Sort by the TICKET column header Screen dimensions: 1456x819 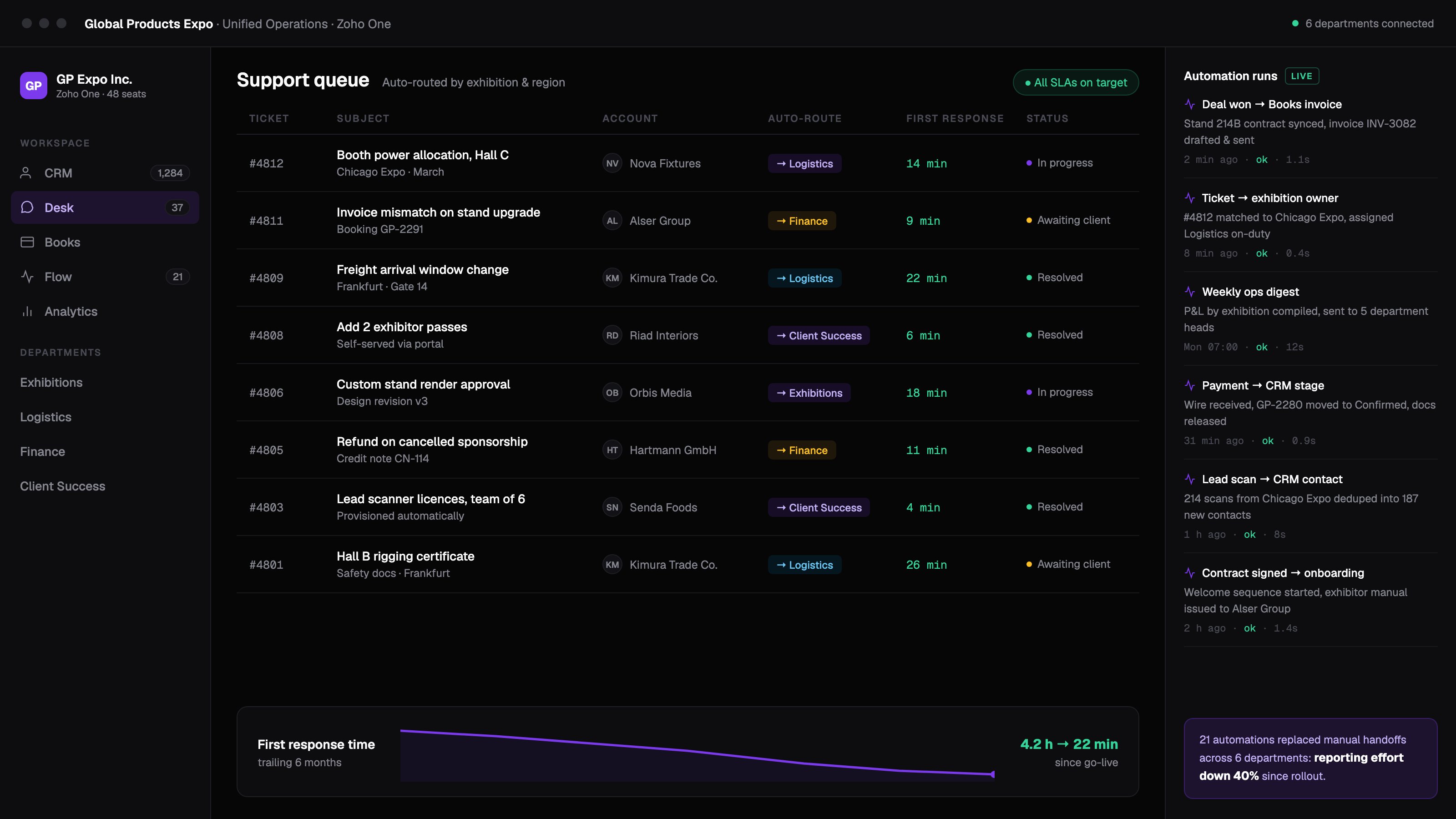point(269,118)
